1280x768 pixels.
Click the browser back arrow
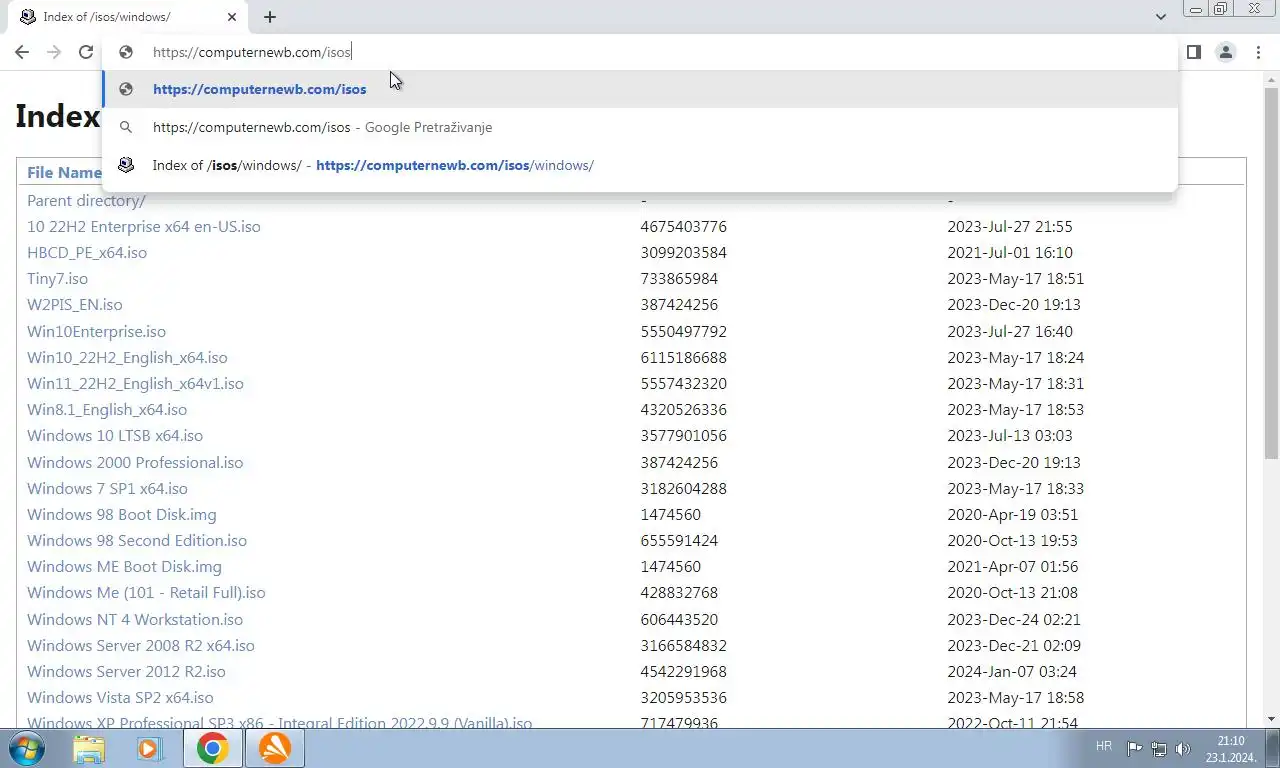[x=22, y=52]
